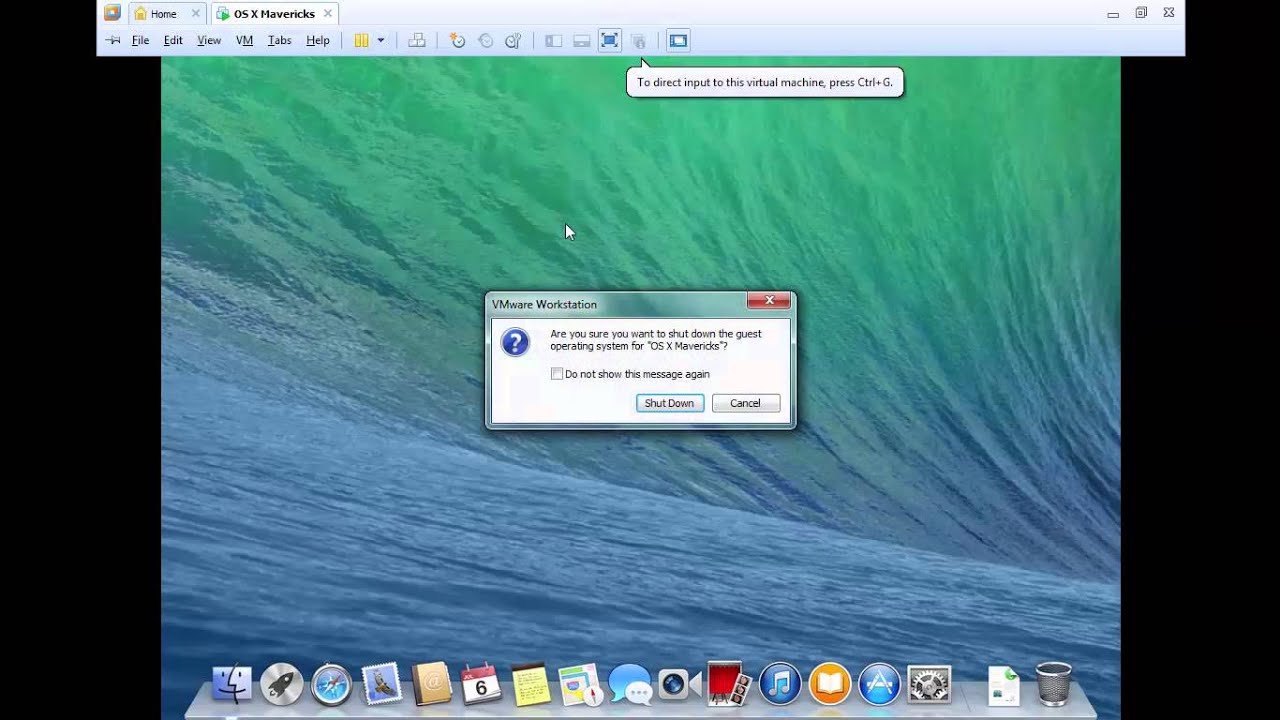Open the File menu
Viewport: 1280px width, 720px height.
141,41
